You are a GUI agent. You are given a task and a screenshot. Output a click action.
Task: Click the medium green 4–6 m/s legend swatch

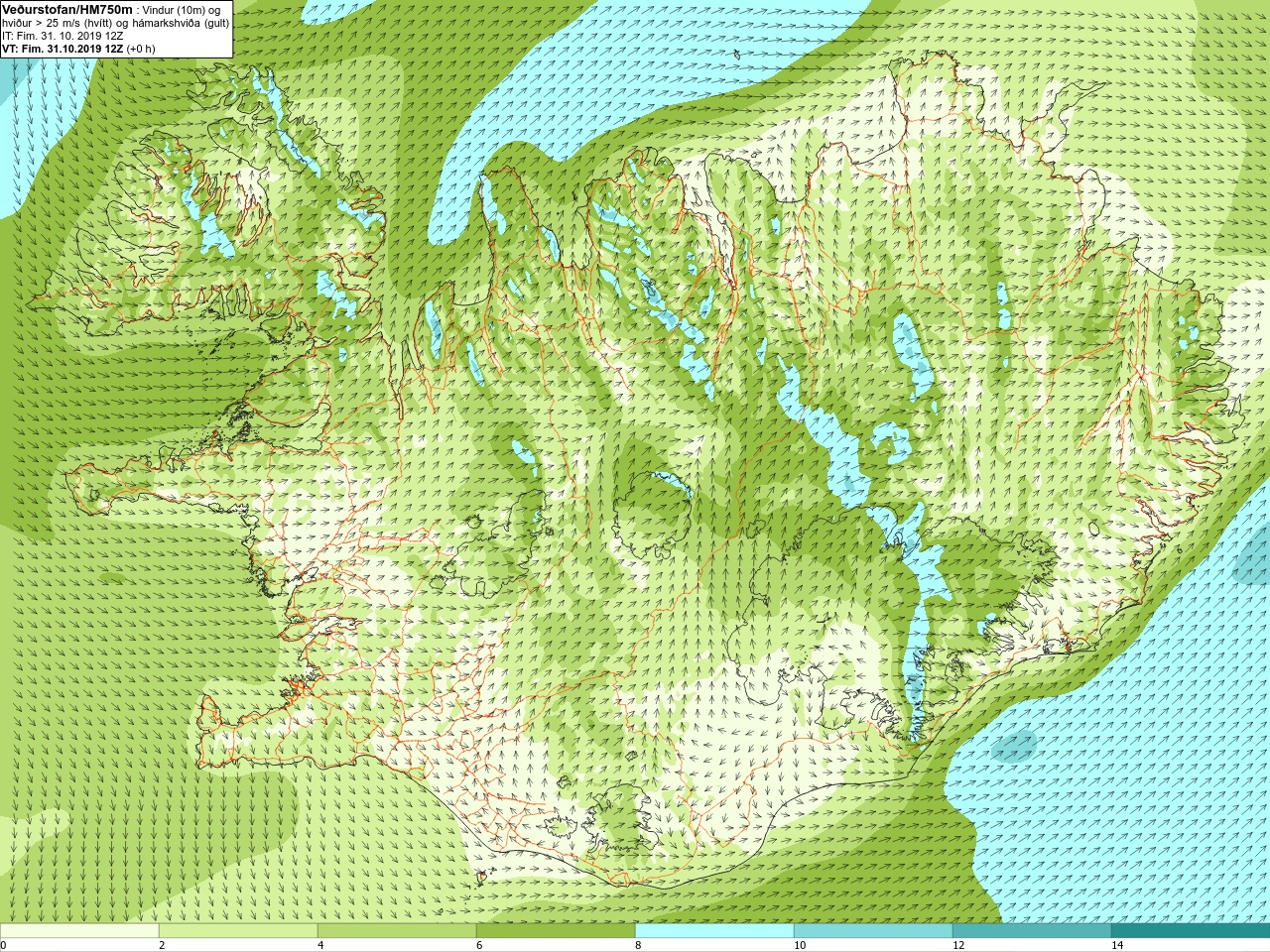click(x=397, y=931)
